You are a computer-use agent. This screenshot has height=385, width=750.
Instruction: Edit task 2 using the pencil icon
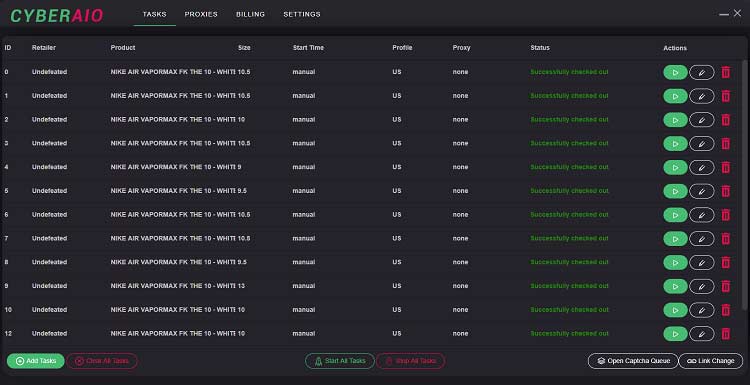click(x=702, y=120)
